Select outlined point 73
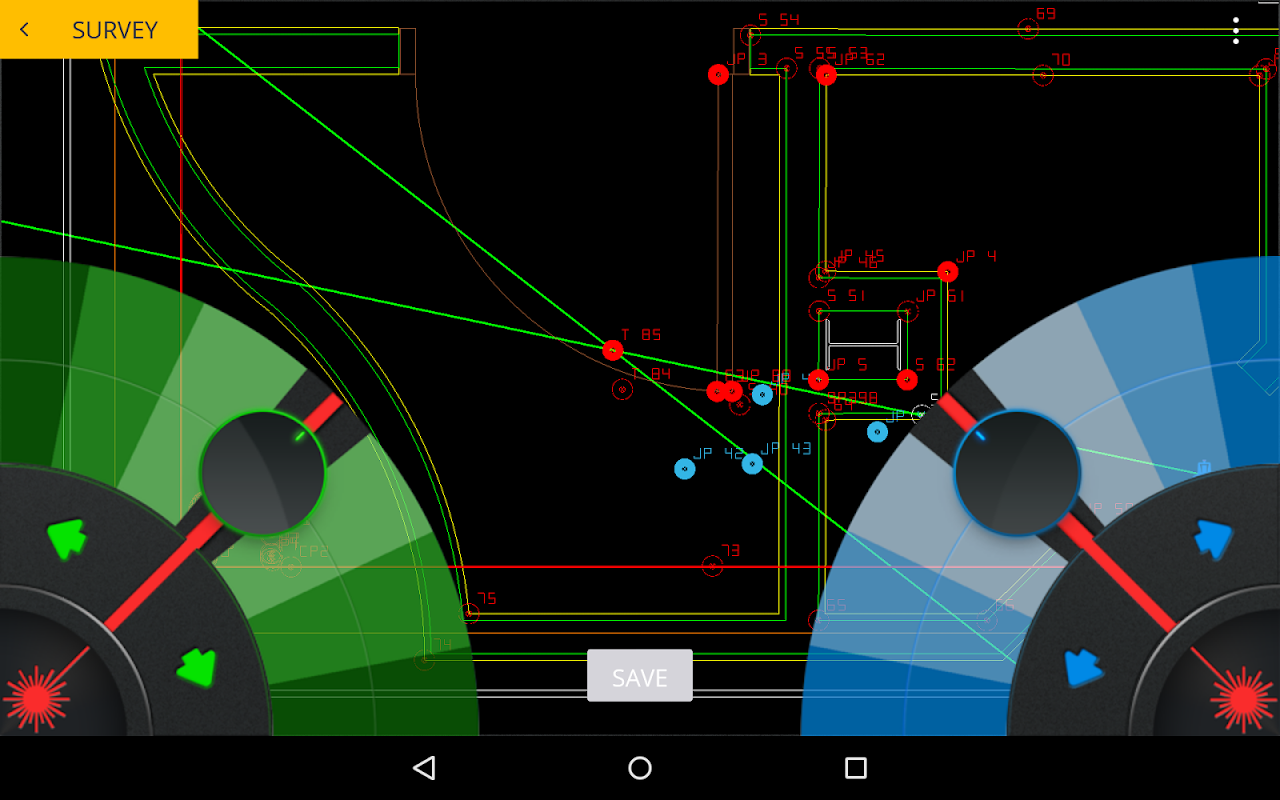This screenshot has width=1280, height=800. pyautogui.click(x=712, y=566)
